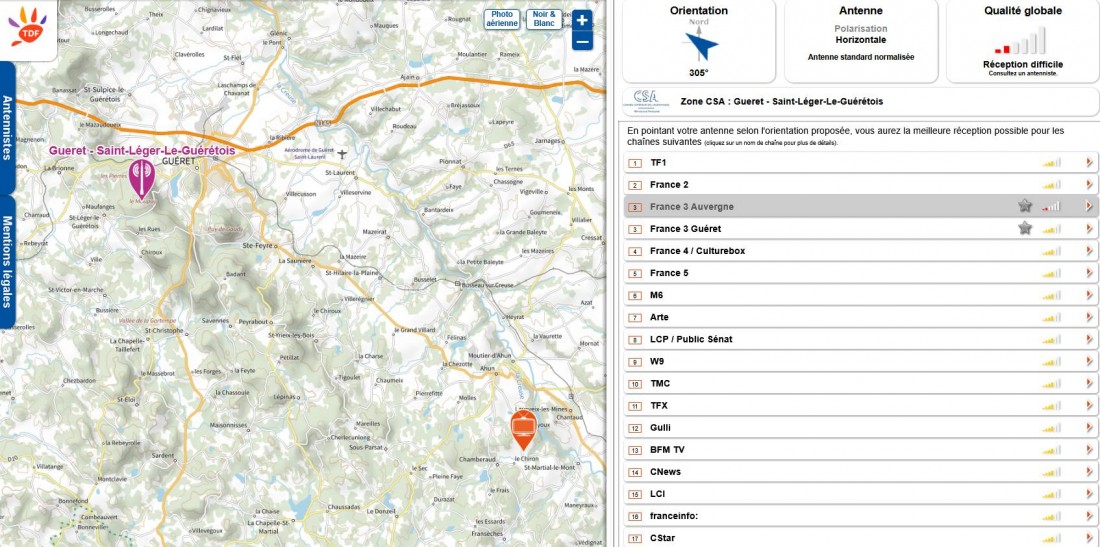Click the blue orientation arrow compass

[700, 46]
